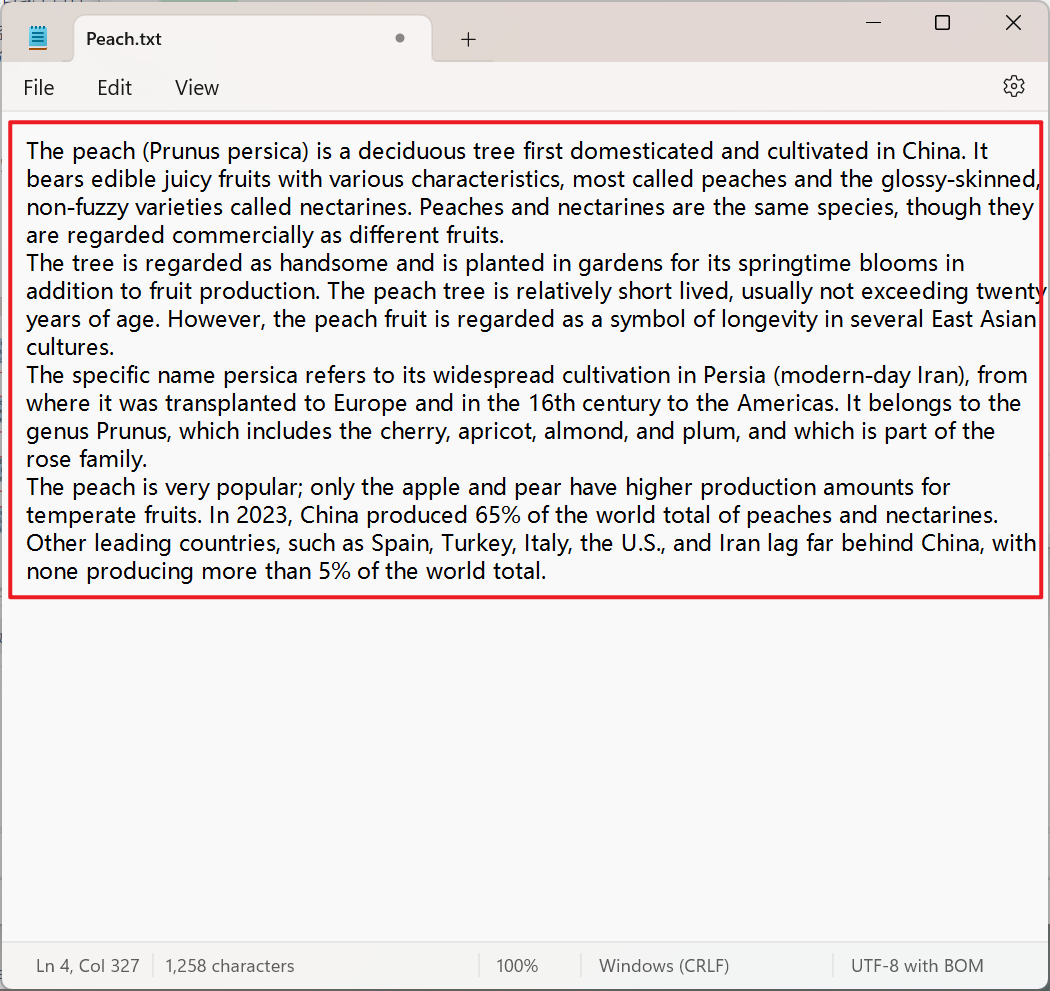
Task: Close the Peach.txt tab via unsaved dot
Action: (x=400, y=39)
